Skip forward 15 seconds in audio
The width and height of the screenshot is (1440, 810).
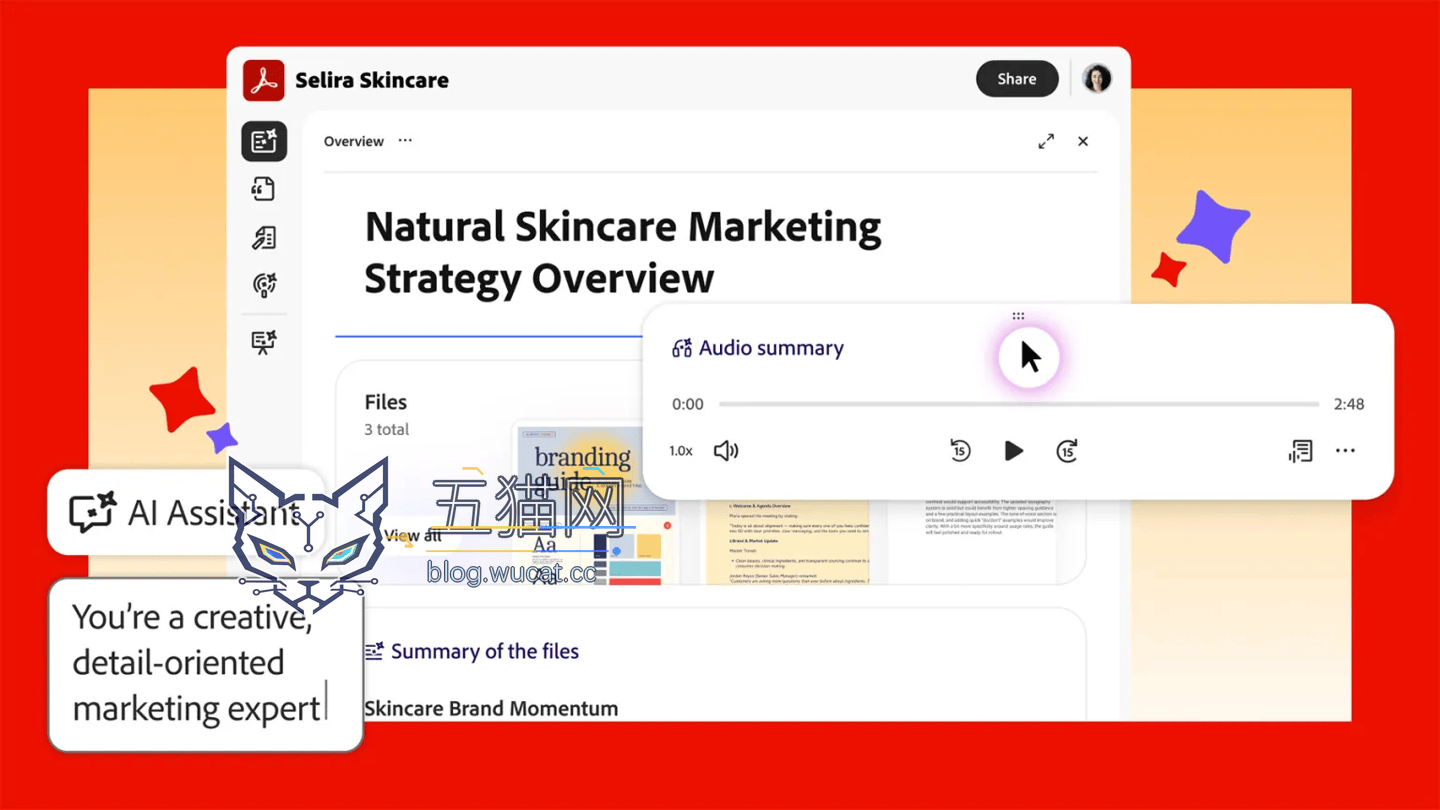(1067, 451)
